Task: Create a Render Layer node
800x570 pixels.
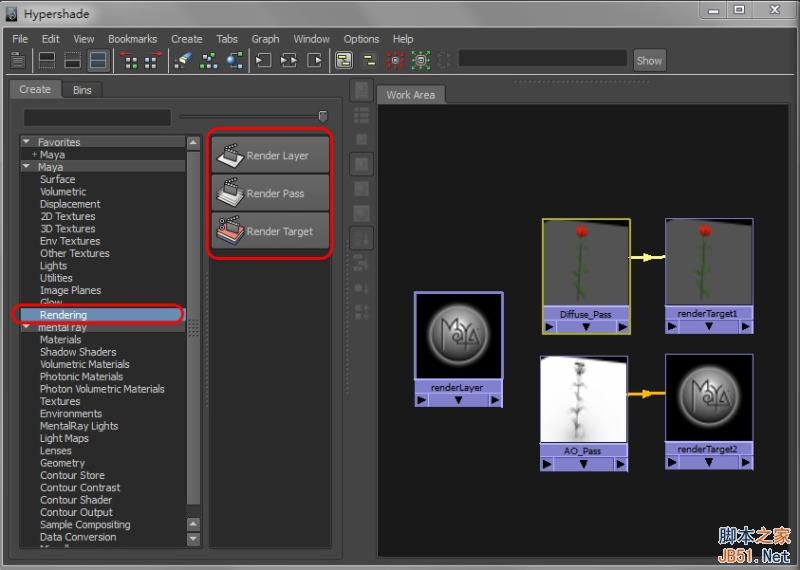Action: tap(270, 155)
